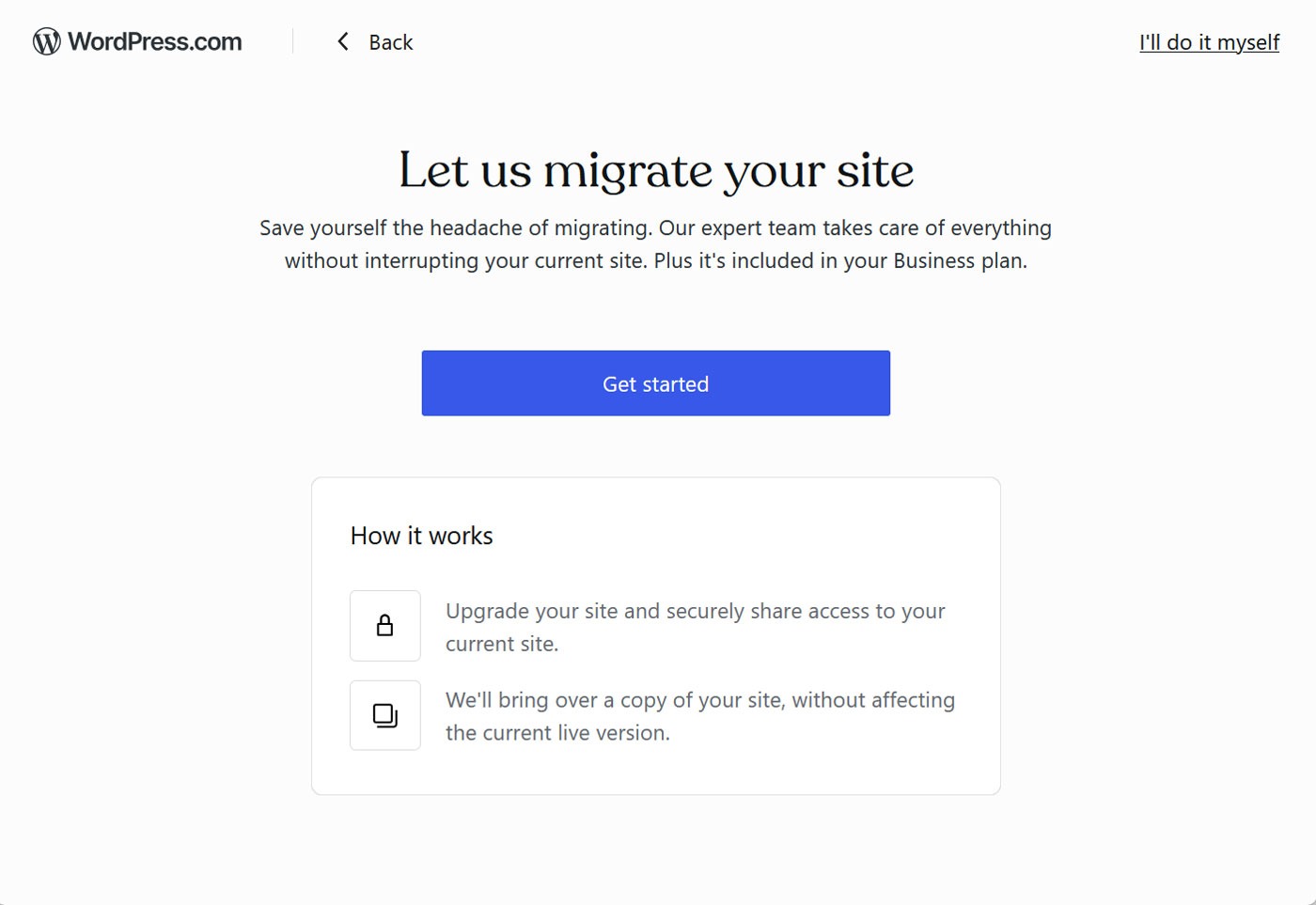Screen dimensions: 1316x905
Task: Select the padlock graphic inside its rounded tile
Action: [384, 625]
